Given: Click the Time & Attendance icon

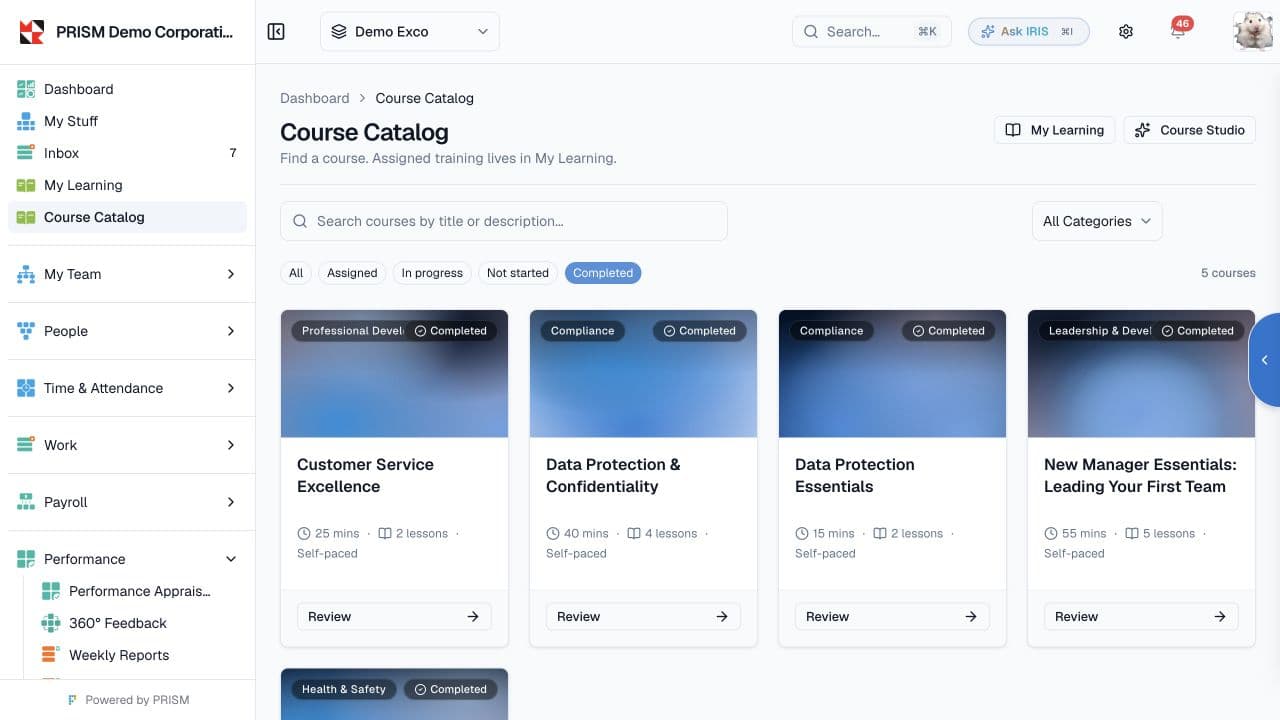Looking at the screenshot, I should point(26,388).
